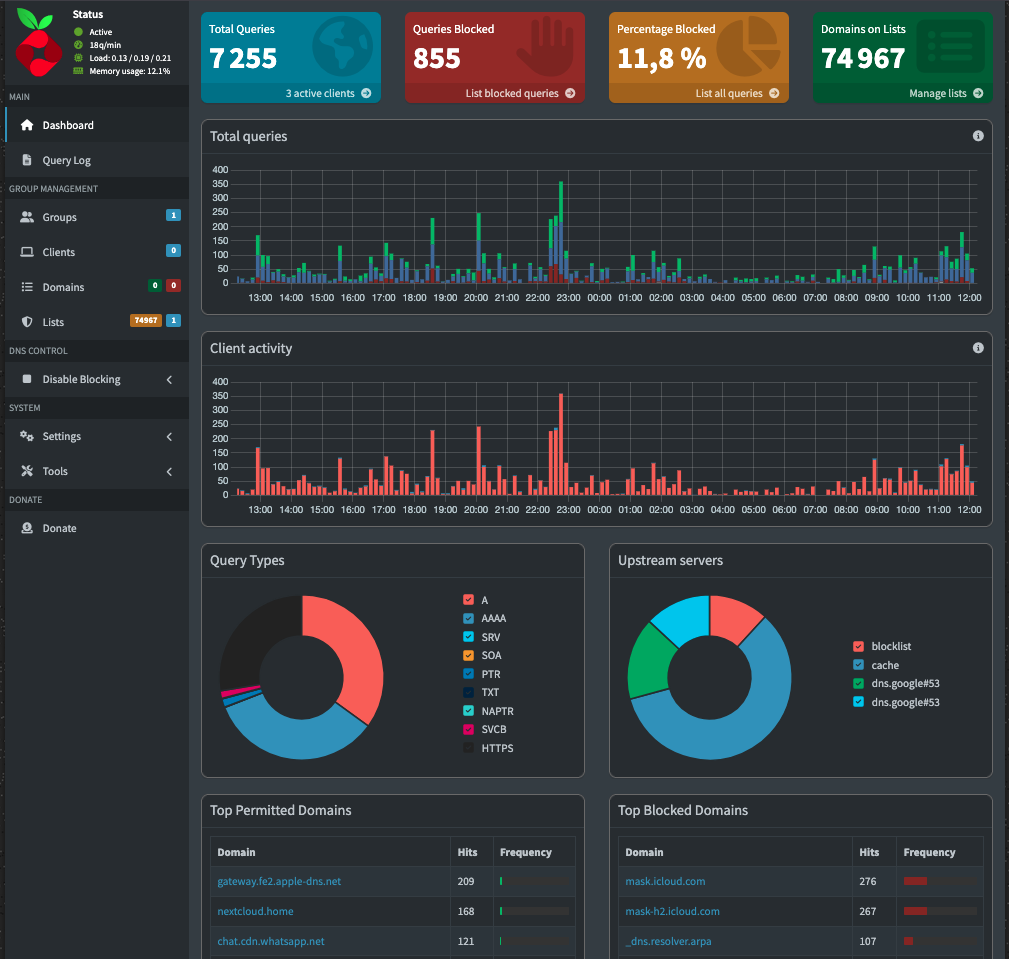Viewport: 1009px width, 959px height.
Task: Click the Total queries info icon
Action: tap(978, 136)
